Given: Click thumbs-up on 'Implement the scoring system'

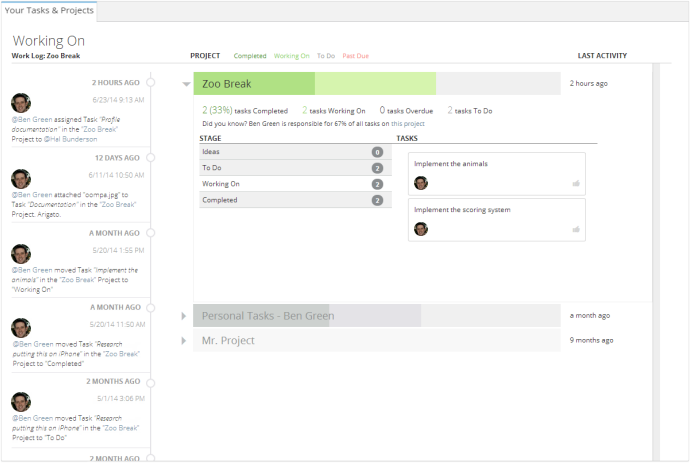Looking at the screenshot, I should [576, 229].
